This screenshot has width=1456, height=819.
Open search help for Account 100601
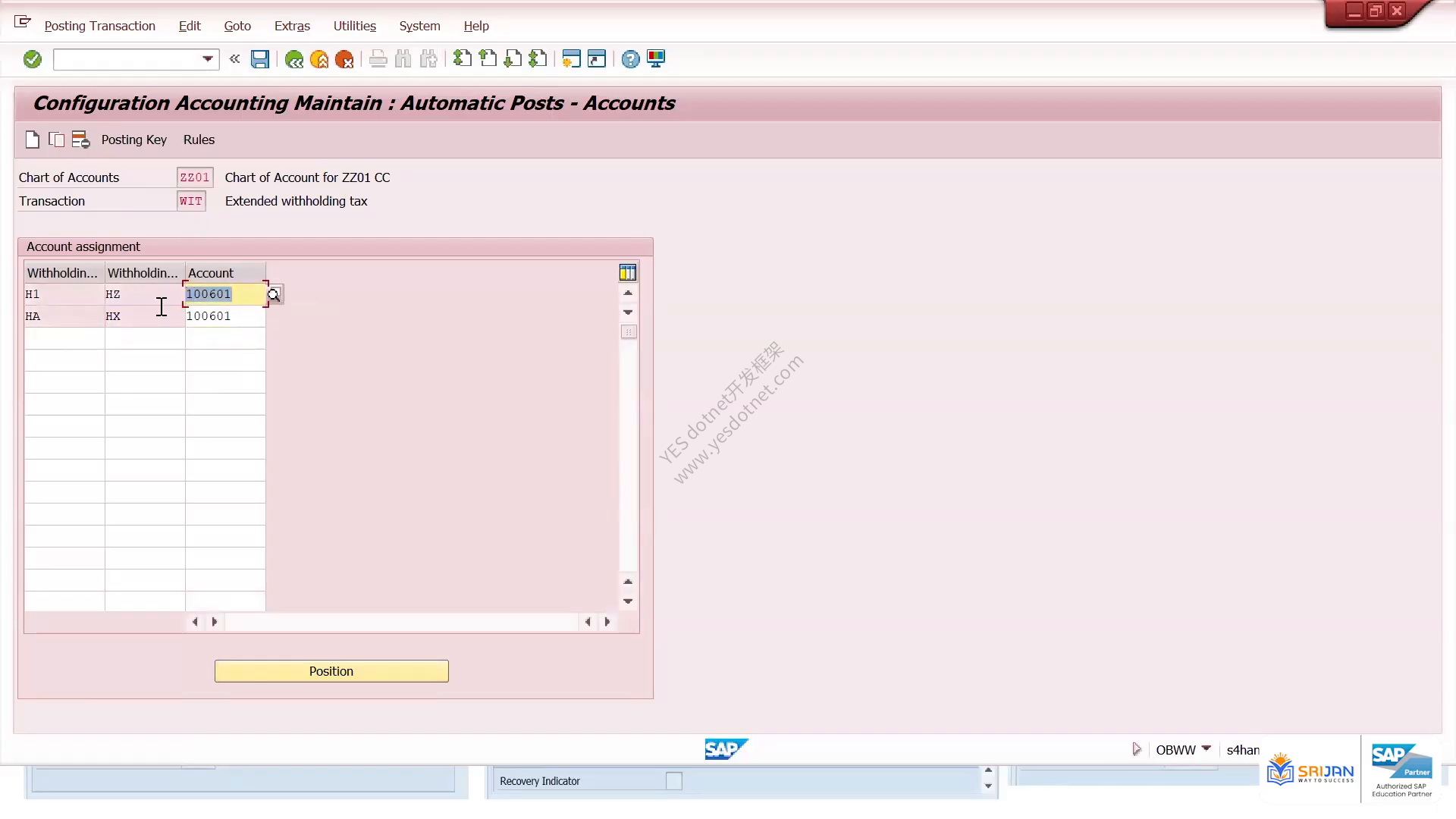click(274, 294)
